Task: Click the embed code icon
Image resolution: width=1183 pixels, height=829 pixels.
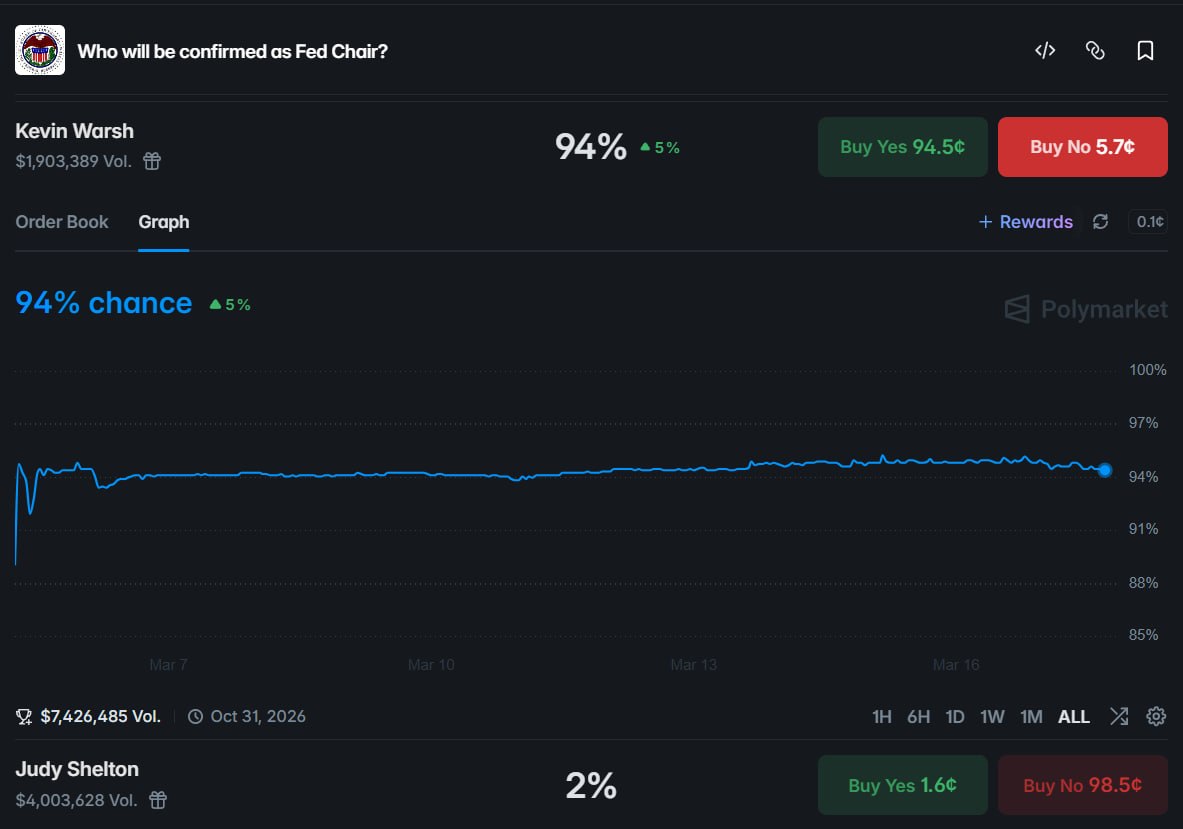Action: click(1045, 51)
